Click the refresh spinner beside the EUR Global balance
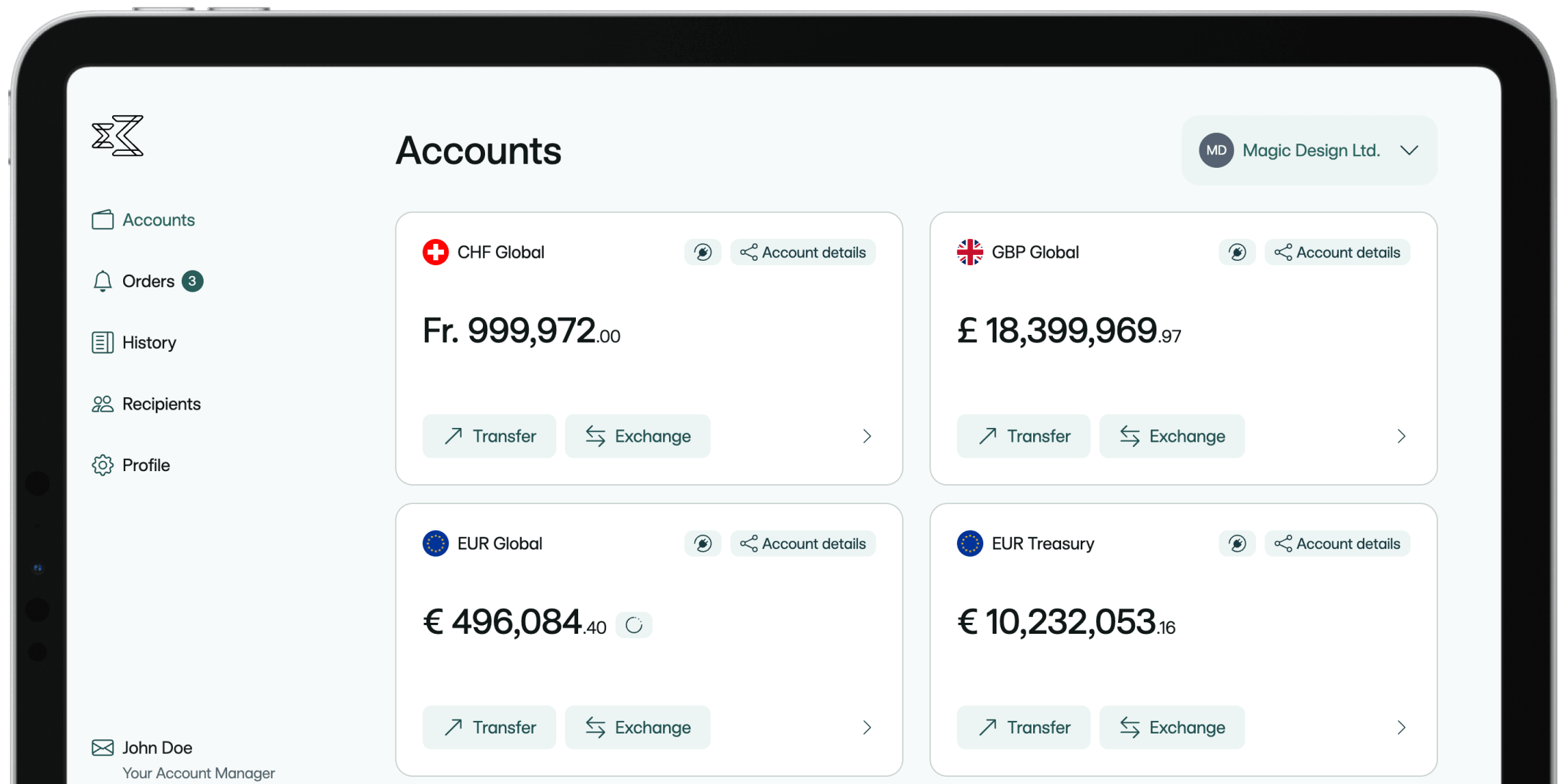 (634, 625)
